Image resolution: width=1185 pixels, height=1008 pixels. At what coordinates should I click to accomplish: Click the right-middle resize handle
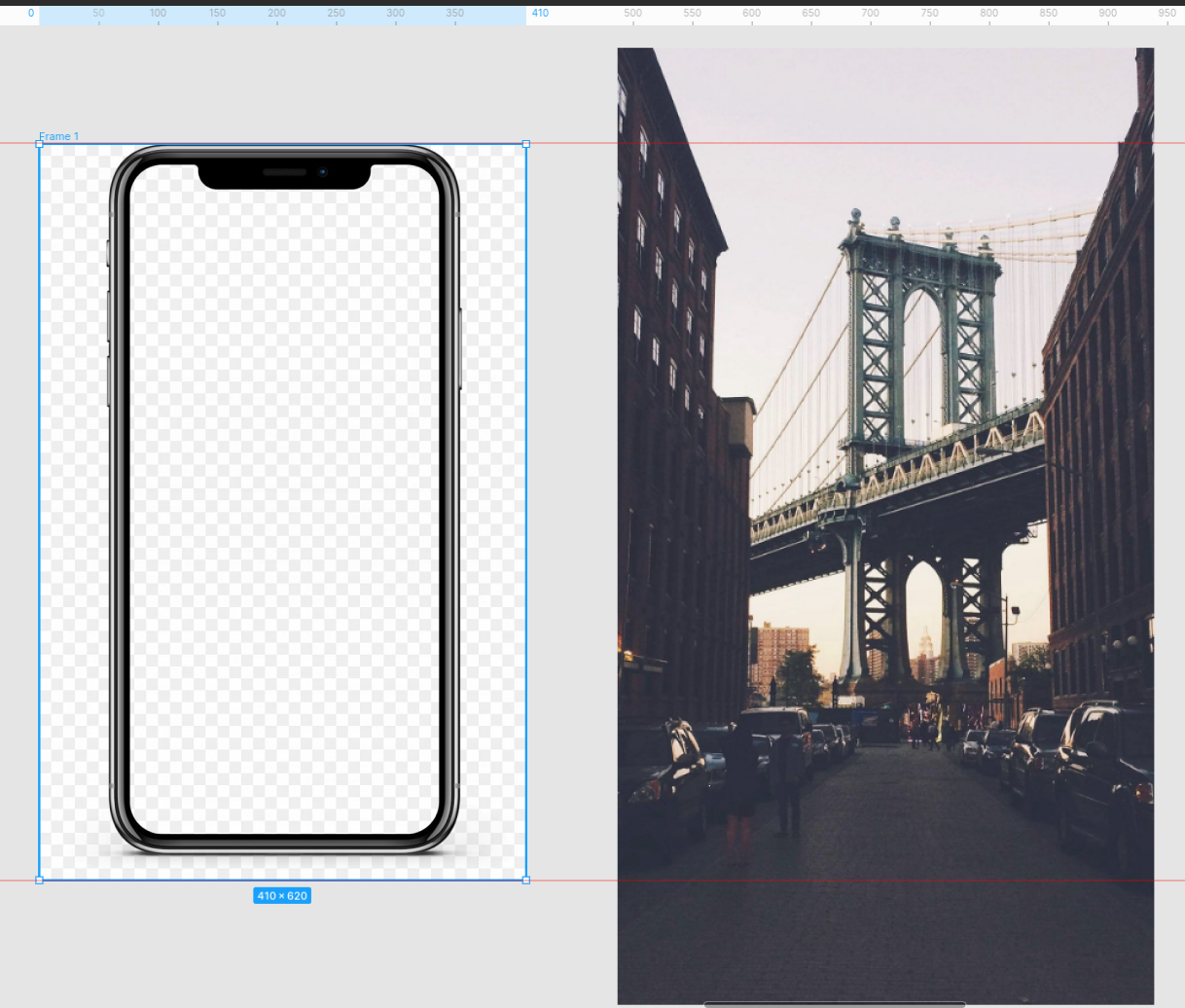pyautogui.click(x=525, y=513)
